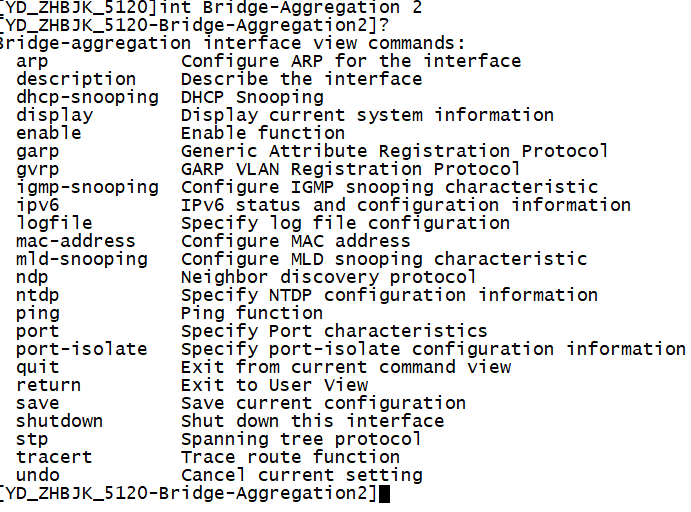Click the 'mac-address' command keyword
This screenshot has height=512, width=691.
76,241
